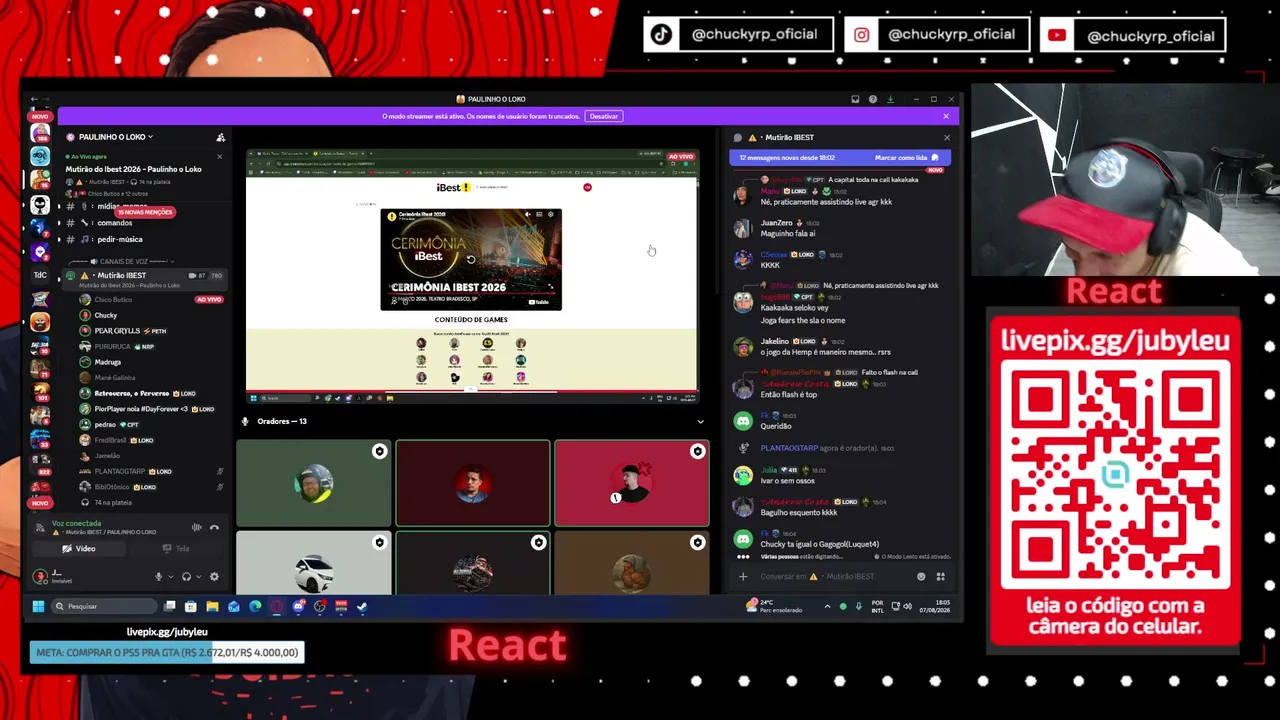Open Julia's profile in chat
The width and height of the screenshot is (1280, 720).
point(768,469)
